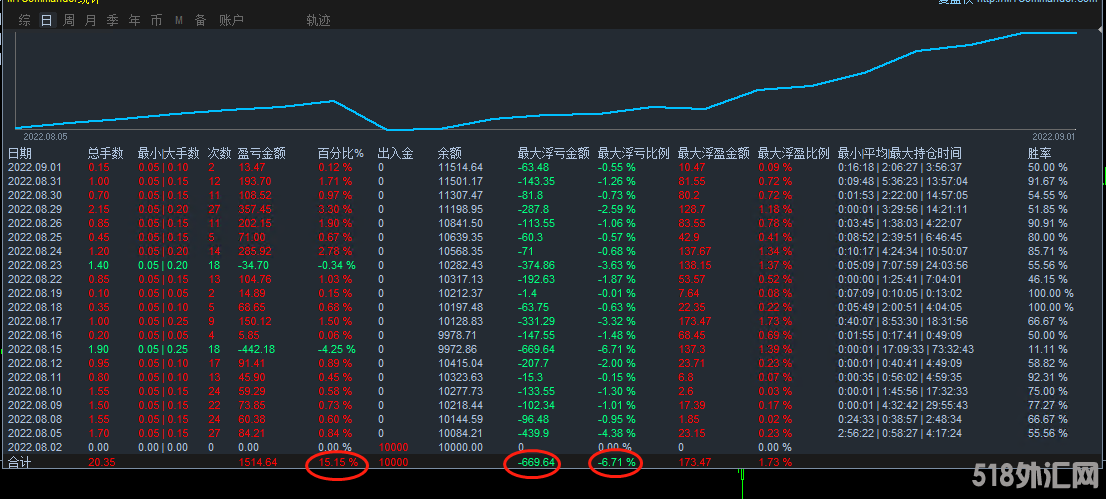The width and height of the screenshot is (1106, 499).
Task: Click holding time 0:16:18 | 2:06:27 | 3:56:37
Action: tap(900, 167)
